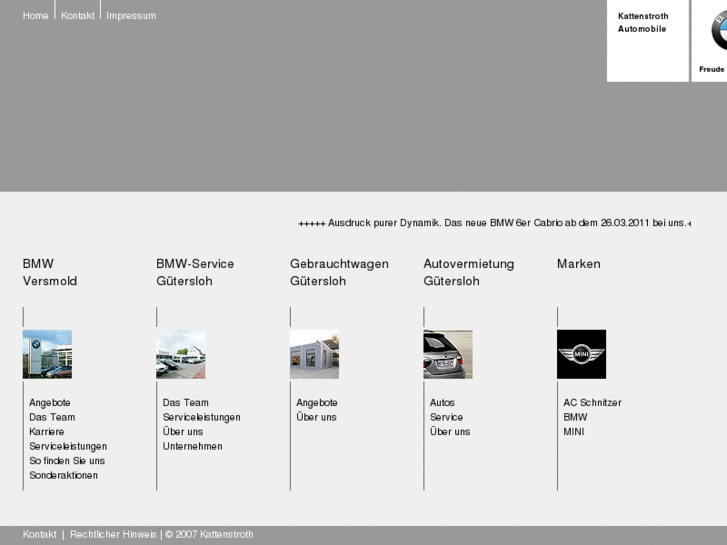Open Service under Autovermietung Gütersloh
727x545 pixels.
[446, 417]
